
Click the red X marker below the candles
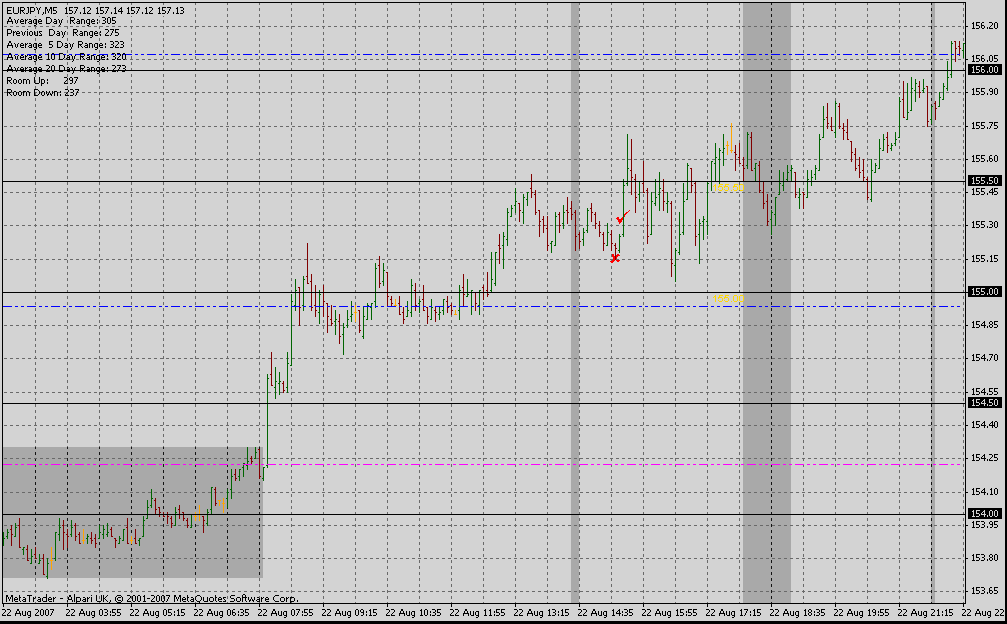click(615, 258)
